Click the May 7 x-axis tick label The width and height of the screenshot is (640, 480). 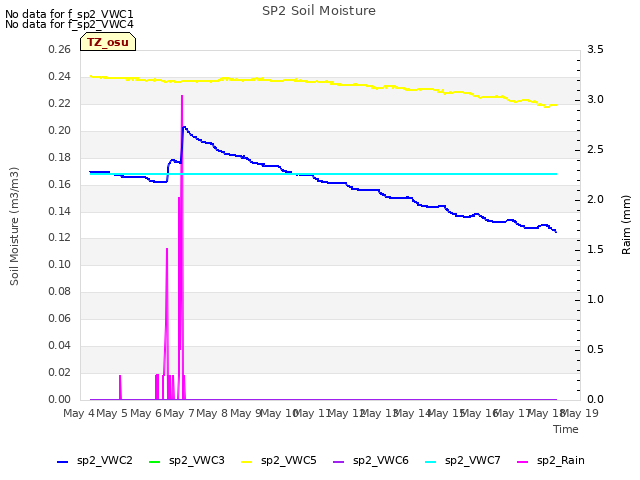[179, 413]
